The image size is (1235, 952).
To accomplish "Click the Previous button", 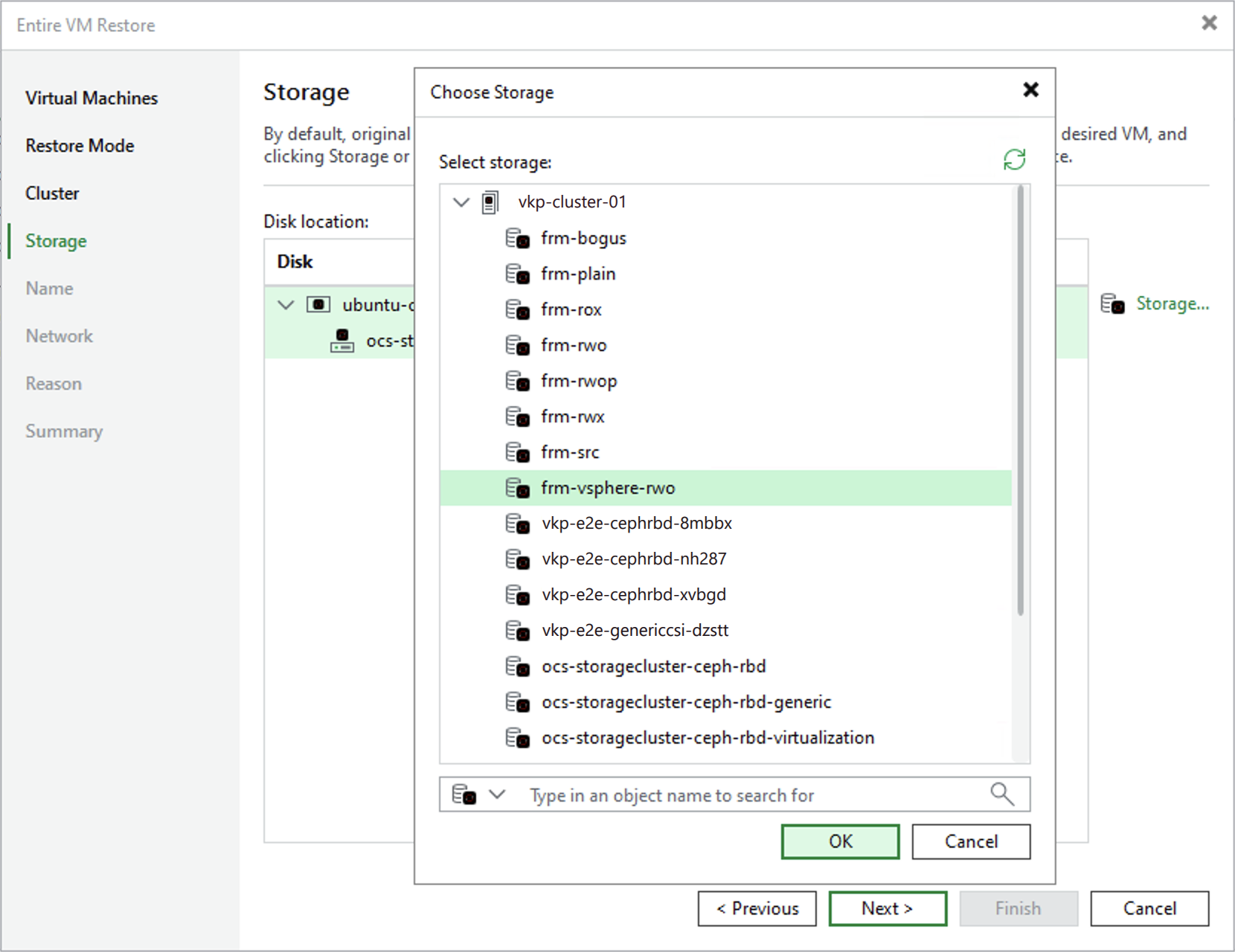I will tap(757, 908).
